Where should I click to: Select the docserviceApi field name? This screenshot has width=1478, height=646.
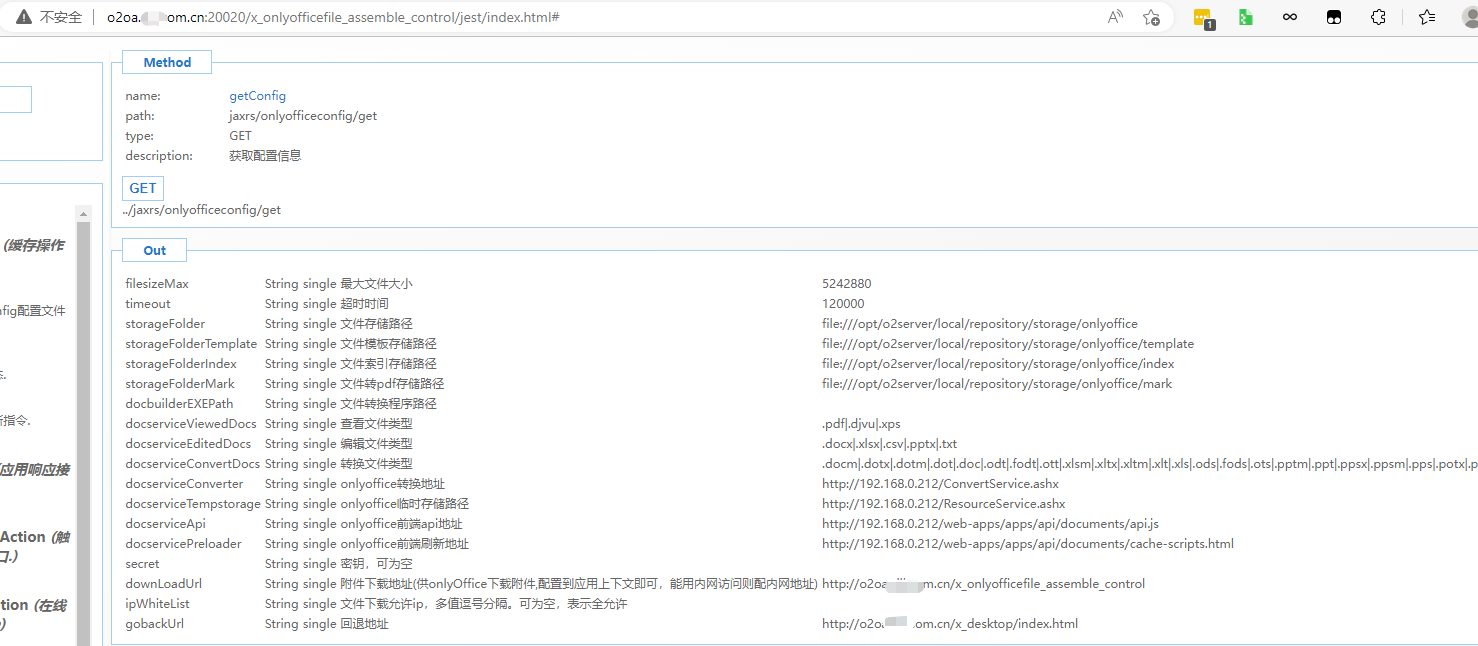pos(165,524)
